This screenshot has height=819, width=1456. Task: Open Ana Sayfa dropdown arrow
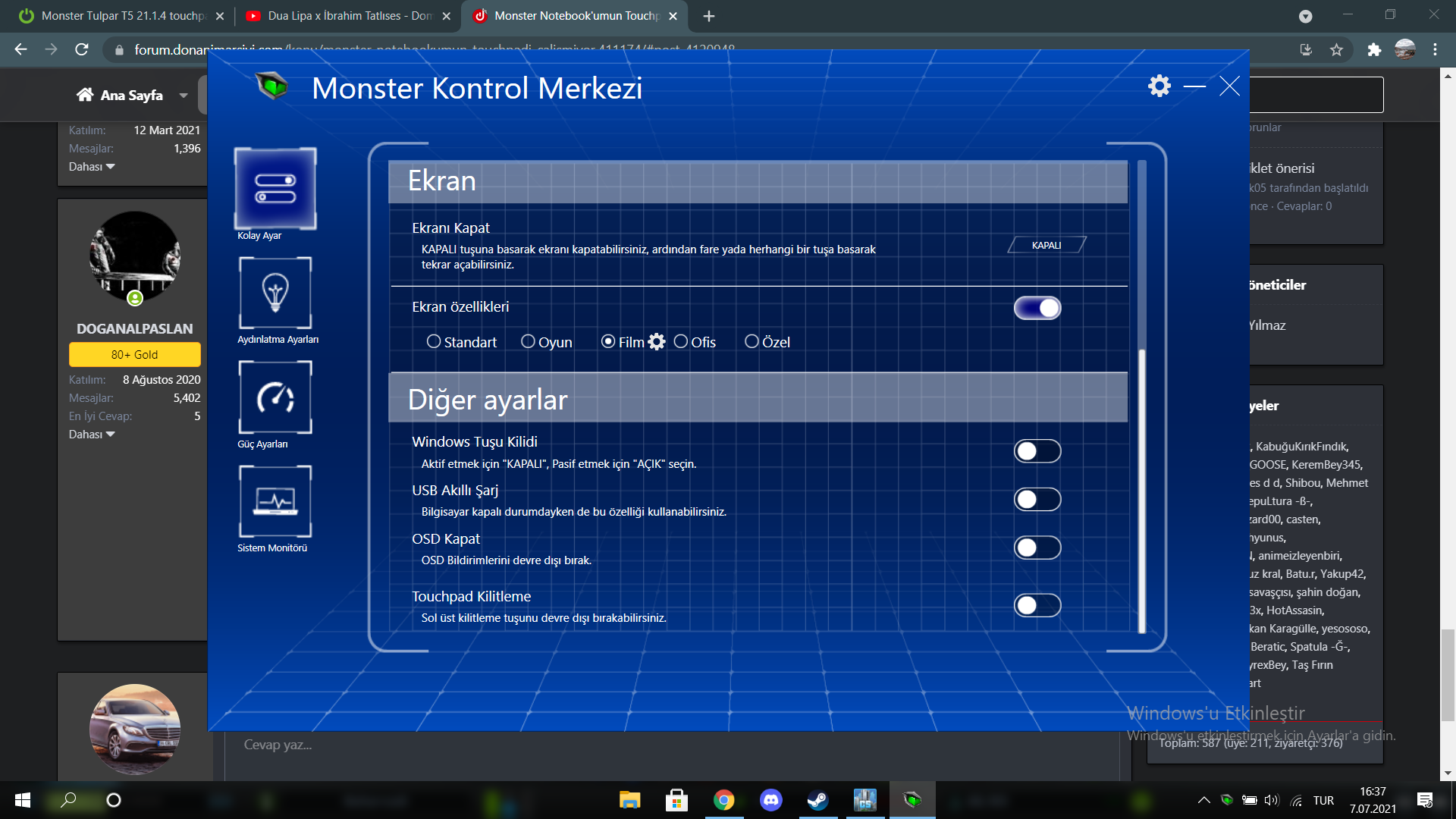coord(184,96)
